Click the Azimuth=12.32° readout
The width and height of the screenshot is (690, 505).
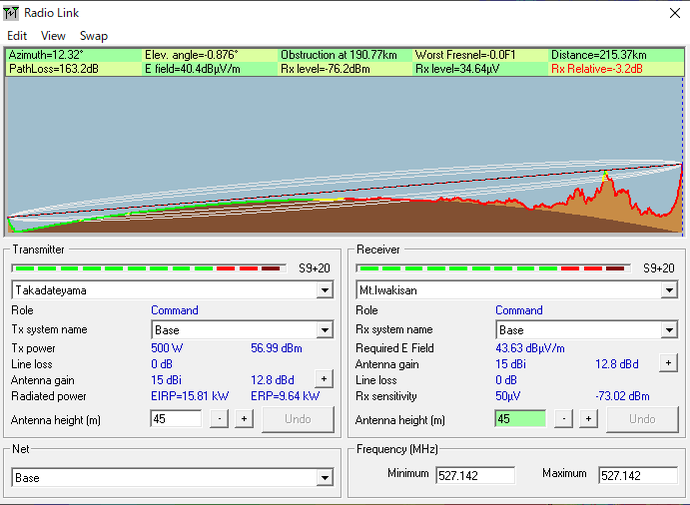pos(46,55)
